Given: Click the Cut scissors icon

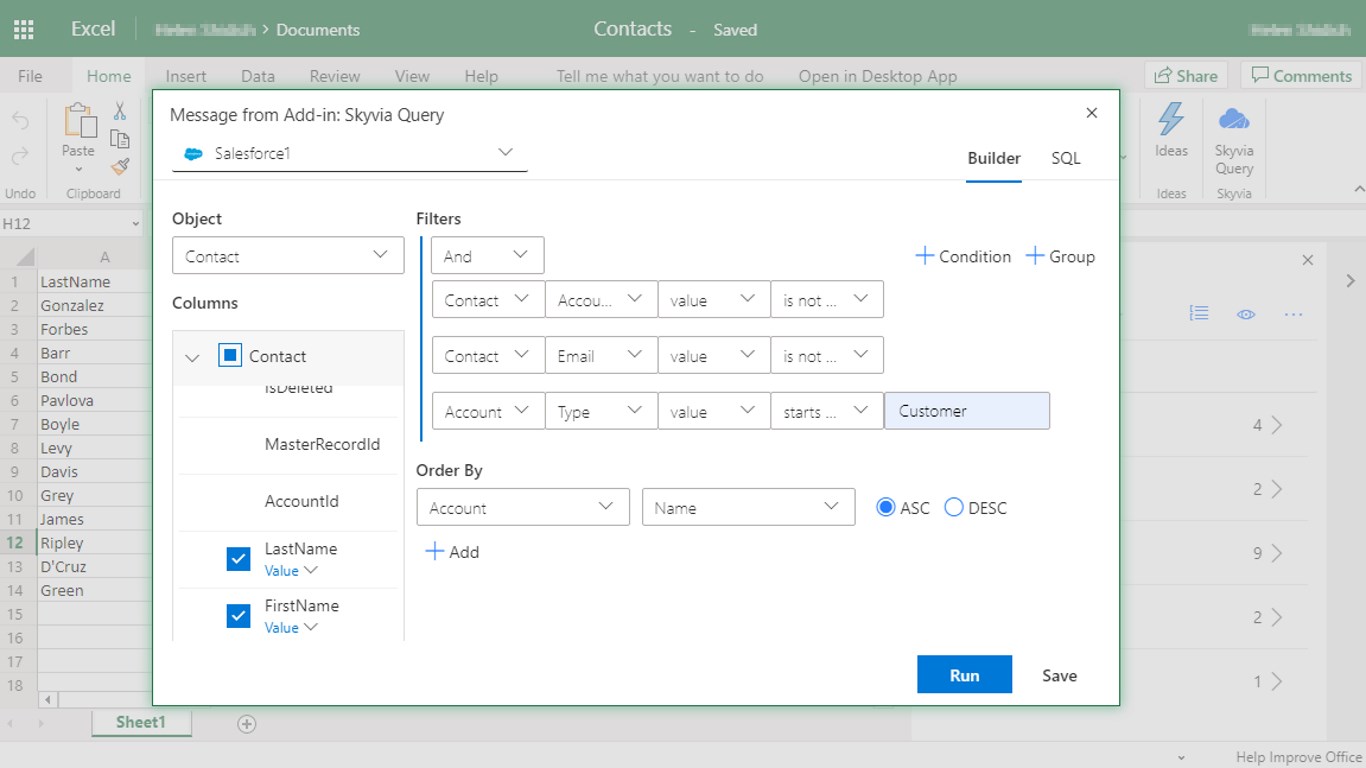Looking at the screenshot, I should click(x=120, y=111).
